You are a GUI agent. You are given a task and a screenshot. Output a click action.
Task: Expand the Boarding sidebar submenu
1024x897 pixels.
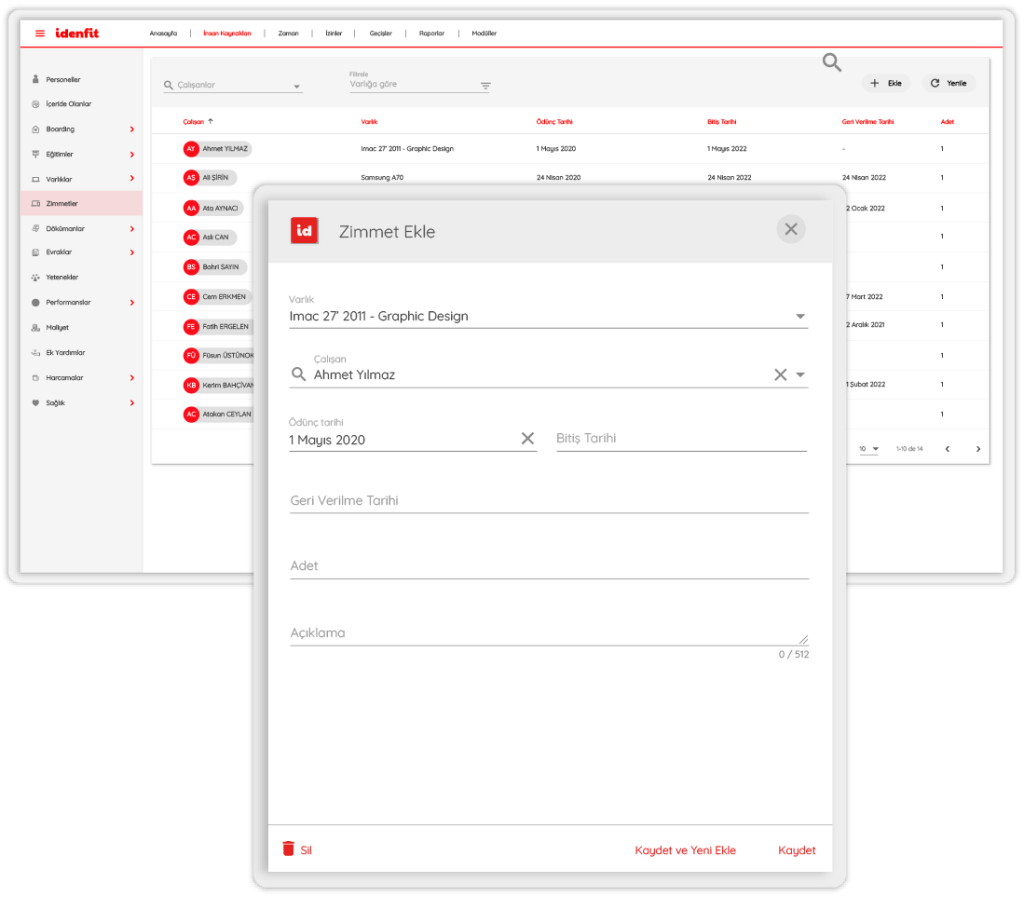(132, 129)
